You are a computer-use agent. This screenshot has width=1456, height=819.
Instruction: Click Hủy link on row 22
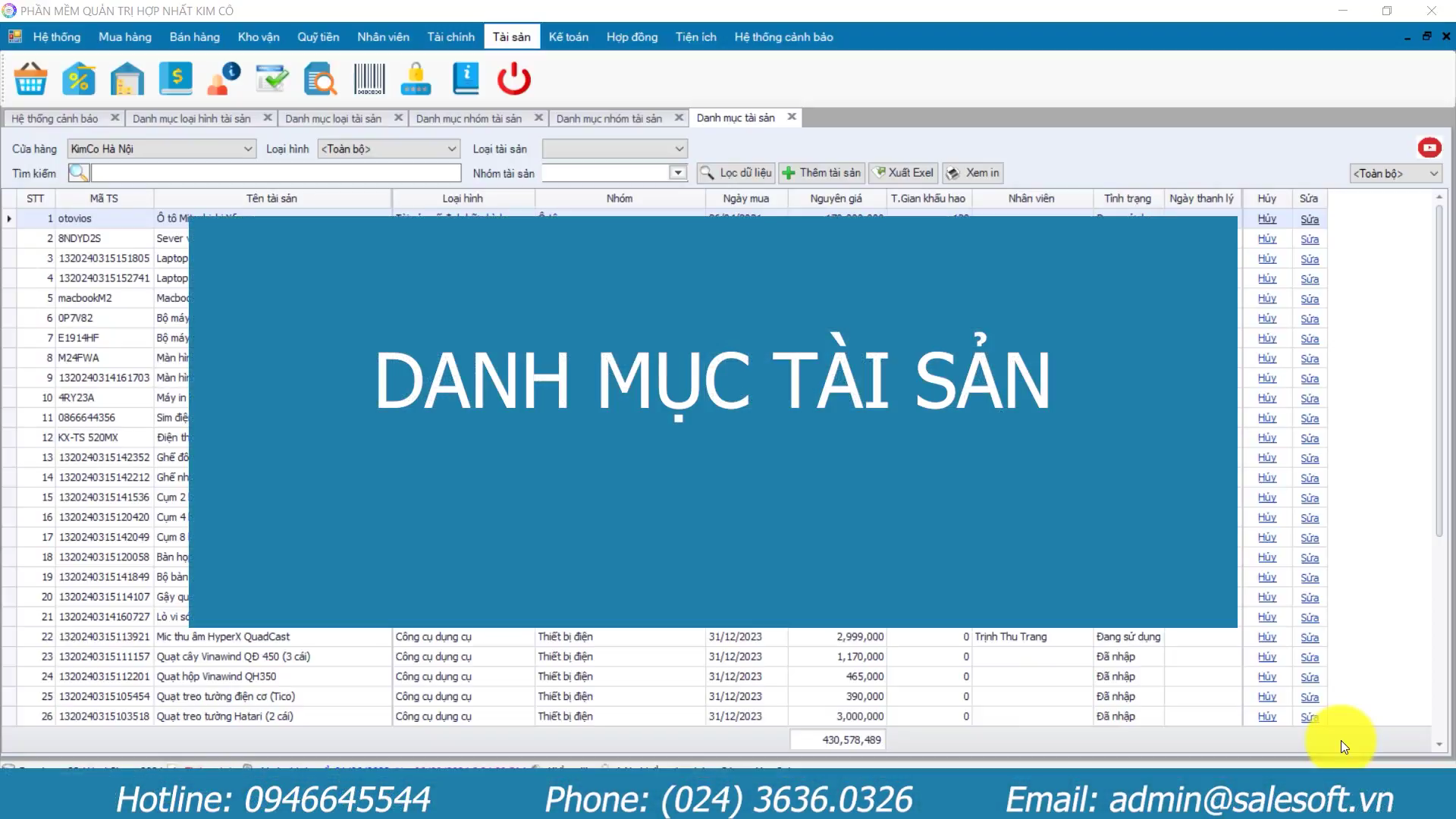pyautogui.click(x=1266, y=636)
